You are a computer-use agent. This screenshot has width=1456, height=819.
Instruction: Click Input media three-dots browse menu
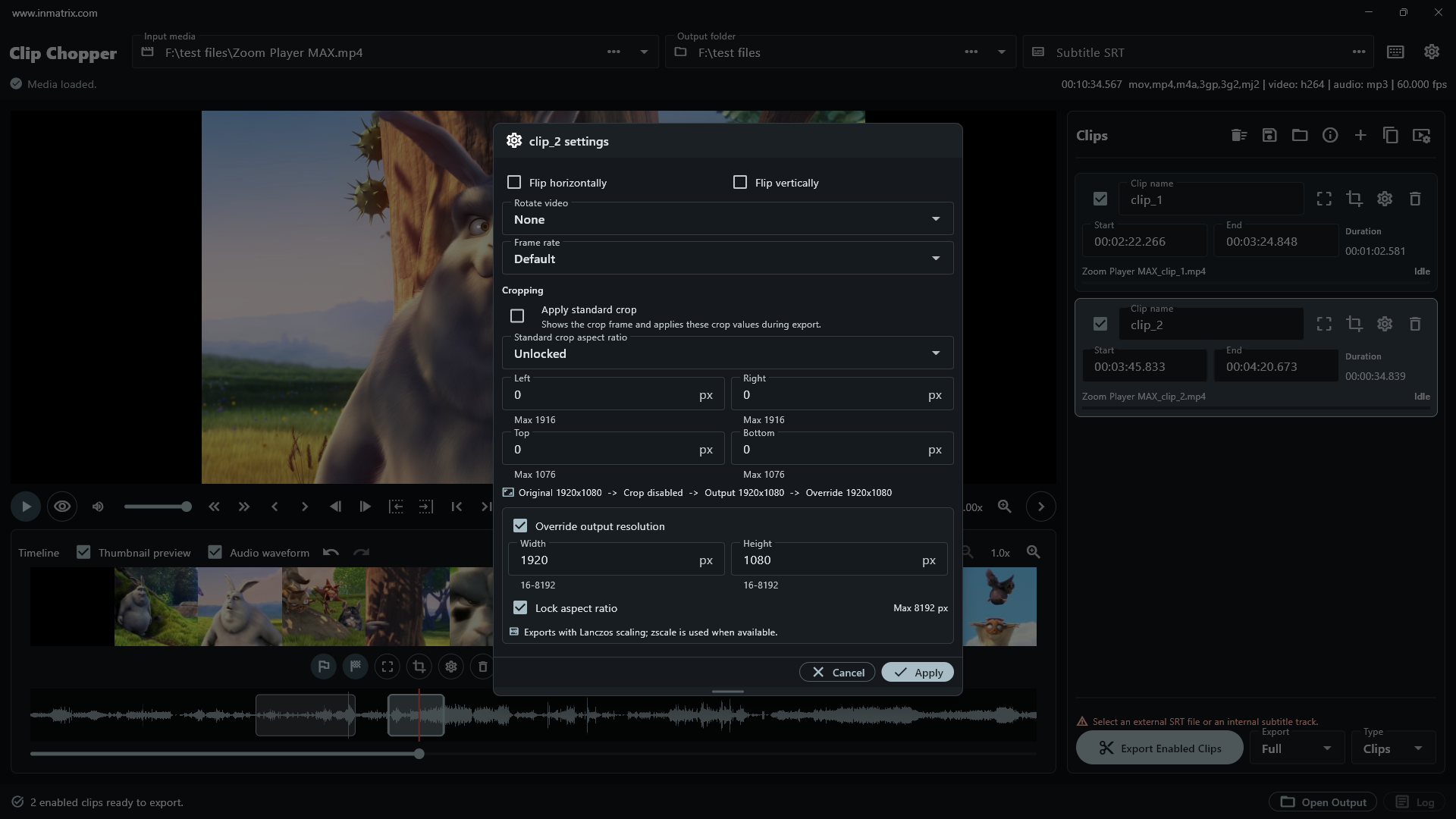pyautogui.click(x=613, y=52)
